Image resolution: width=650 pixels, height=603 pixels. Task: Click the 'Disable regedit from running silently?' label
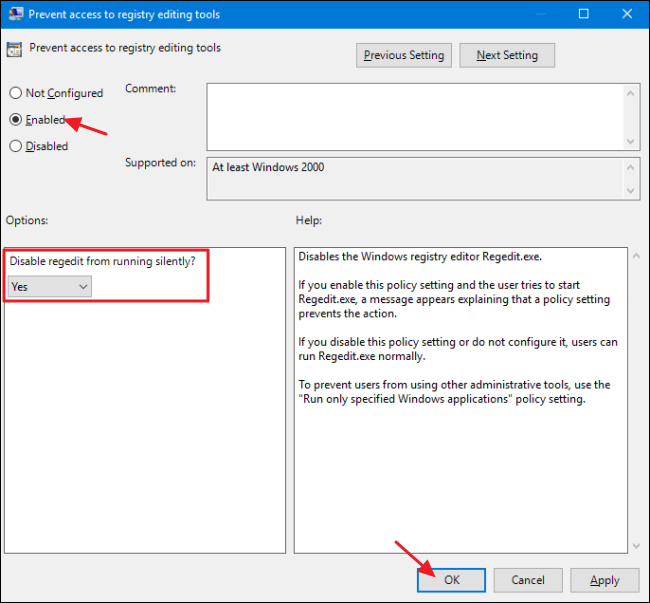click(102, 261)
